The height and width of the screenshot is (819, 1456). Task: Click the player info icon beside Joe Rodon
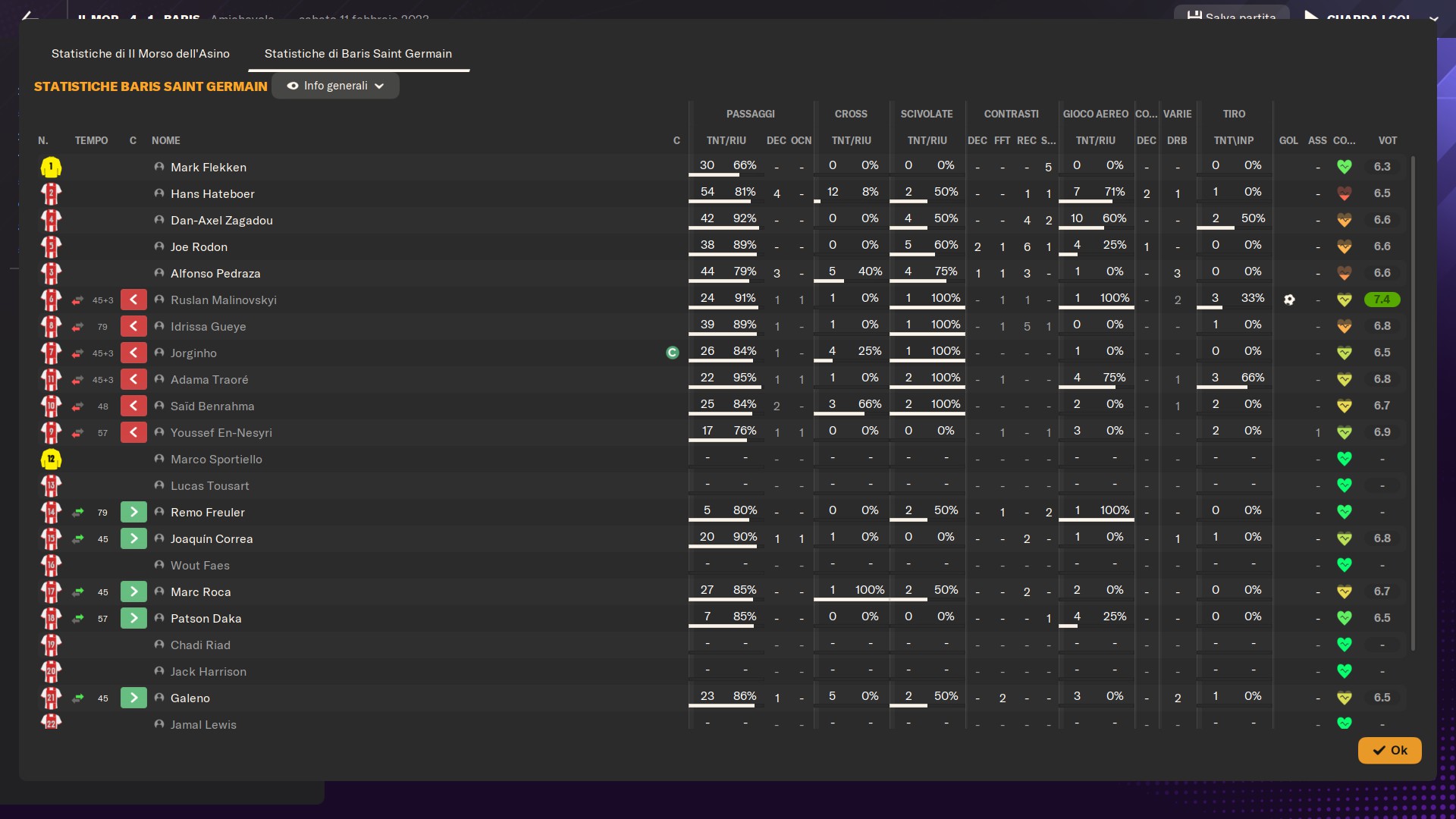159,246
